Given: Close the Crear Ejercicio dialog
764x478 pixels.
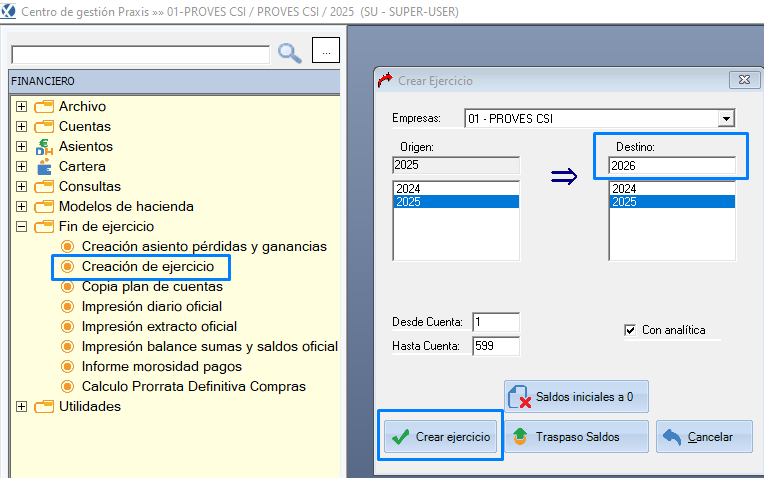Looking at the screenshot, I should pos(744,80).
